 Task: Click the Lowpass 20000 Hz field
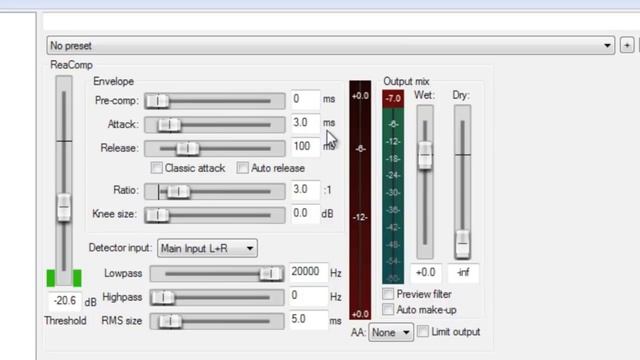tap(308, 272)
